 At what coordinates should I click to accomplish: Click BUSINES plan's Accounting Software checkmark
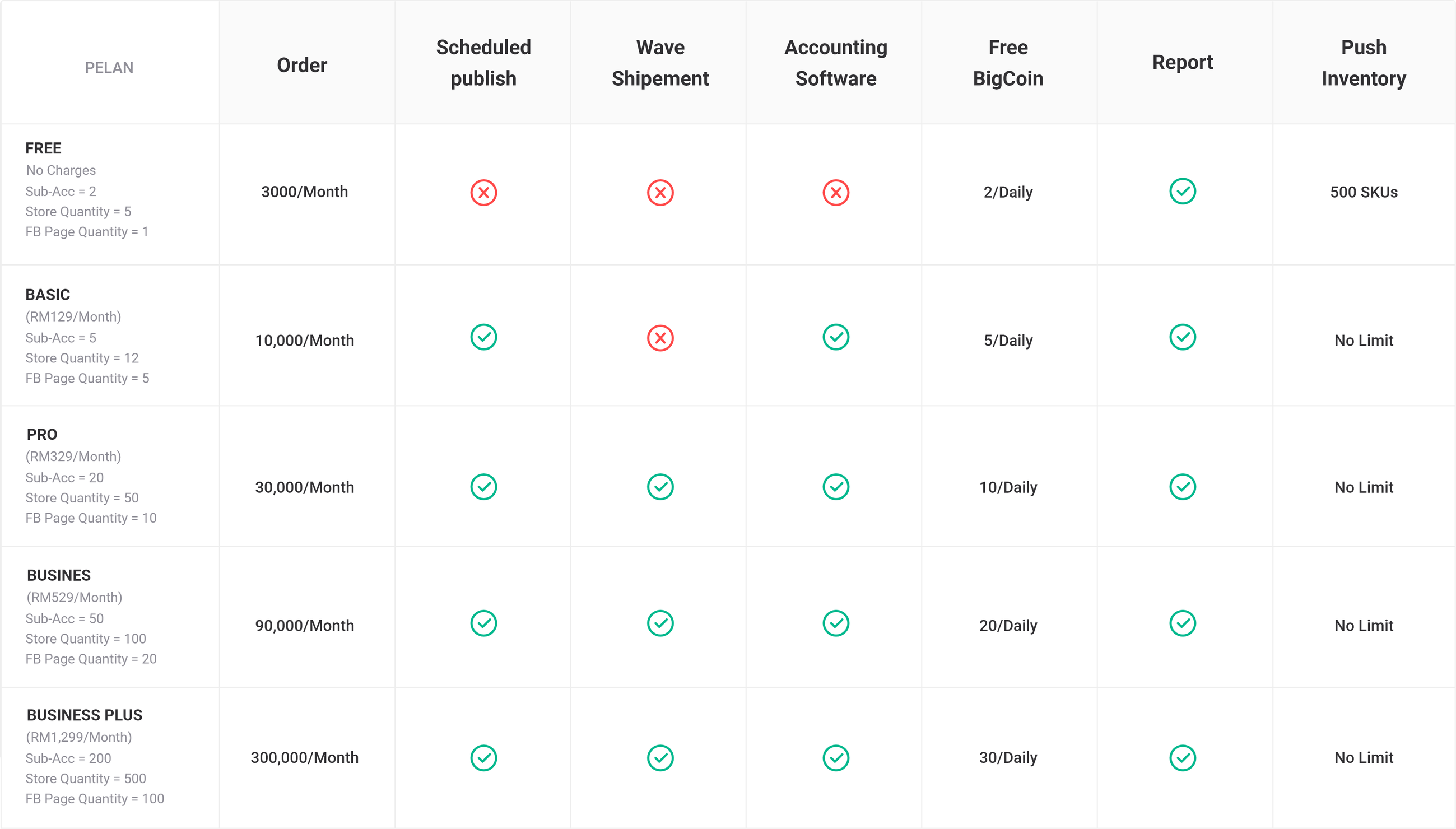pos(835,623)
